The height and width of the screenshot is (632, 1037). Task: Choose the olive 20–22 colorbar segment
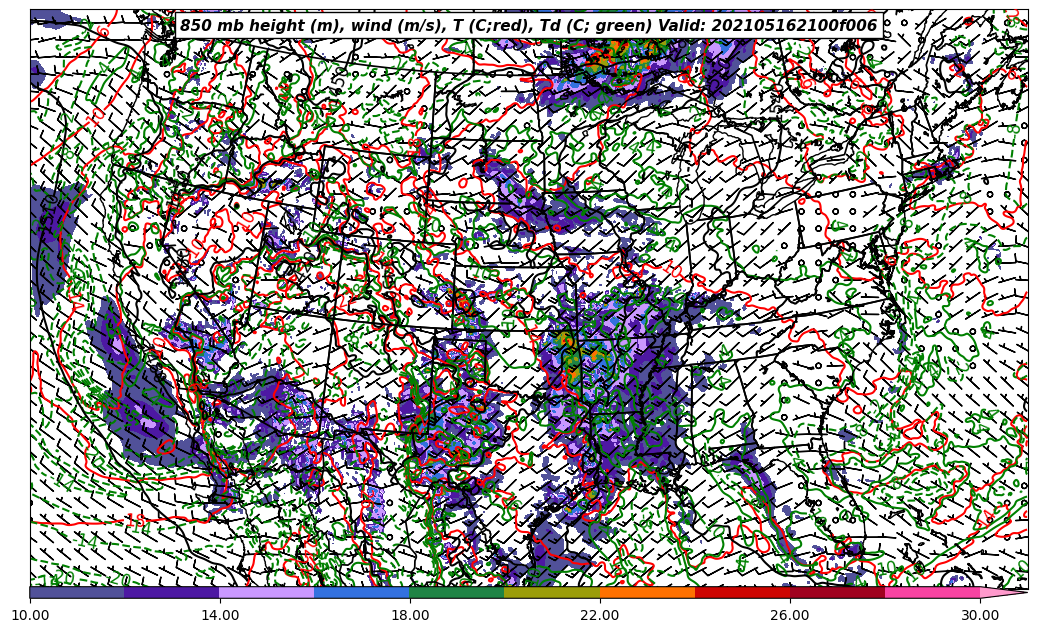tap(552, 592)
